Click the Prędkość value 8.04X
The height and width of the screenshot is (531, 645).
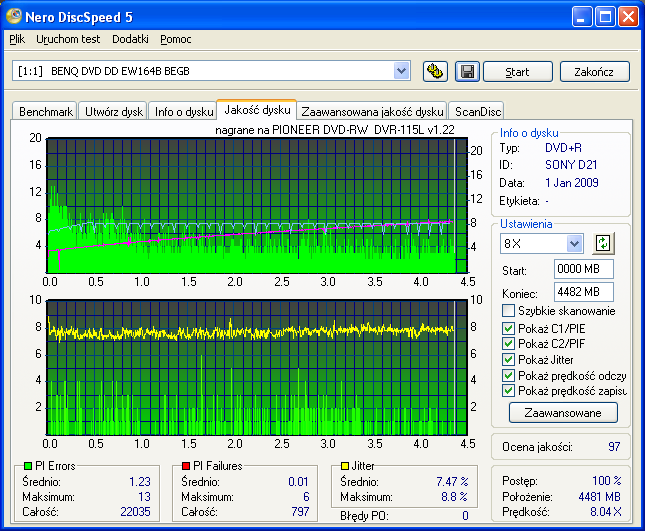coord(606,512)
